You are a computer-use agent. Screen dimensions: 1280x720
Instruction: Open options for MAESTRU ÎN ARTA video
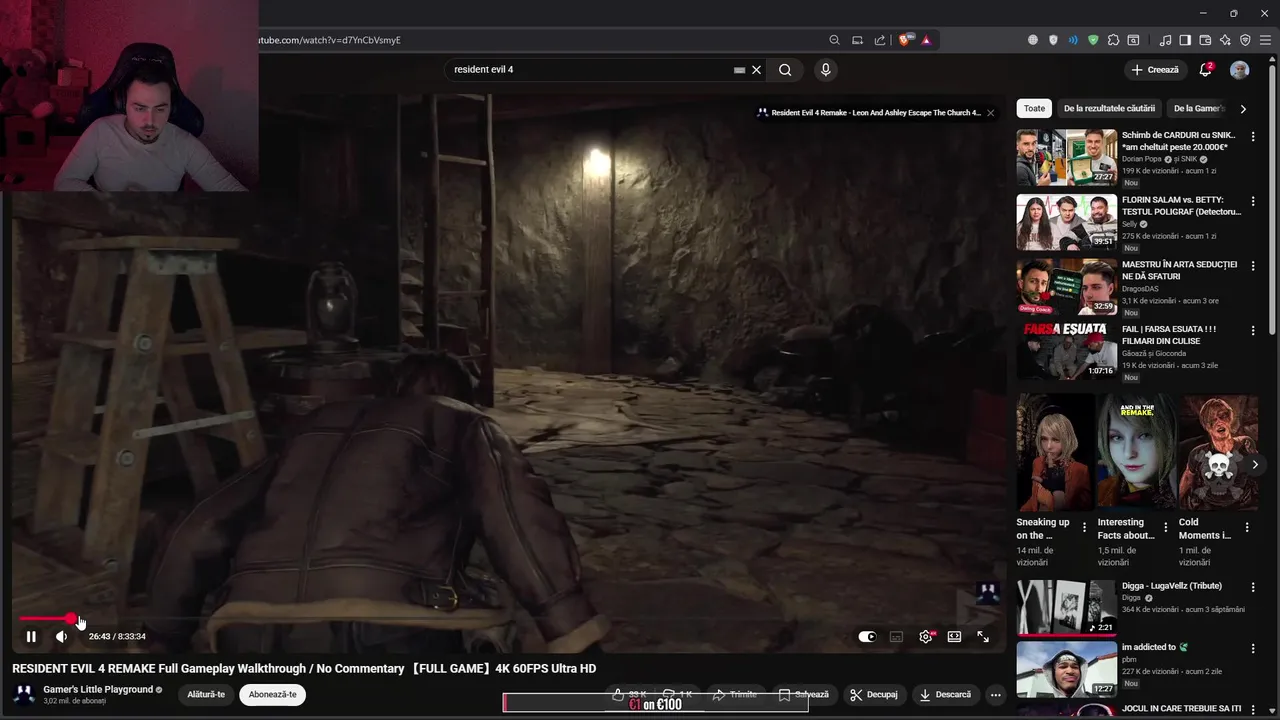1253,266
